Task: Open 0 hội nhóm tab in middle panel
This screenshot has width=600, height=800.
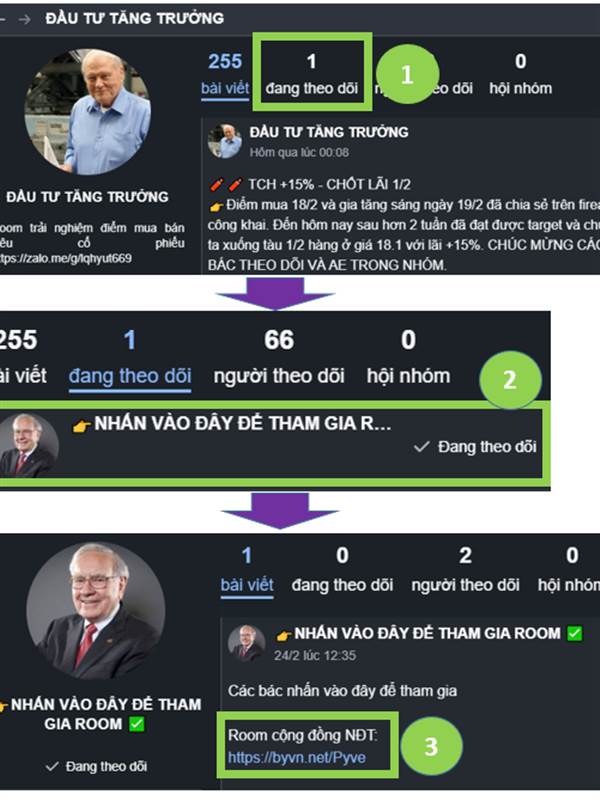Action: point(408,358)
